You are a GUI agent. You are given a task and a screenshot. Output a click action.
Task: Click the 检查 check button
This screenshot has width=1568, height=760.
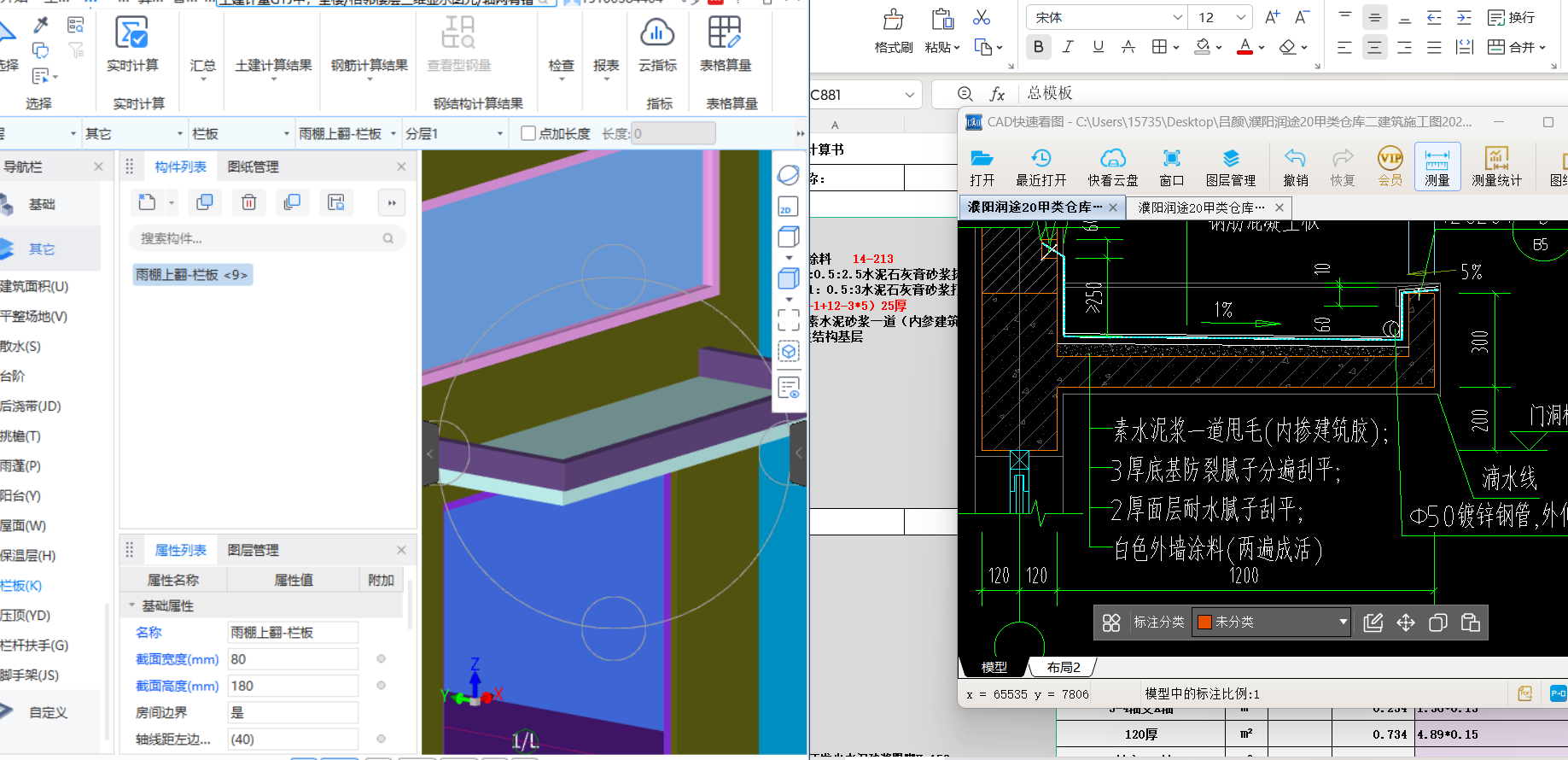pos(561,66)
